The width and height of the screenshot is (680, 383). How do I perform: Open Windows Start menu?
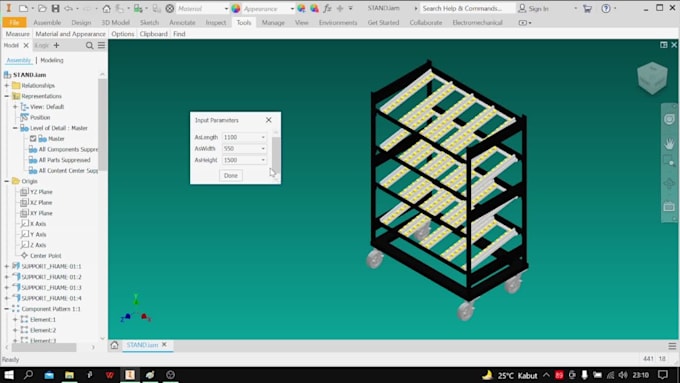click(x=9, y=375)
